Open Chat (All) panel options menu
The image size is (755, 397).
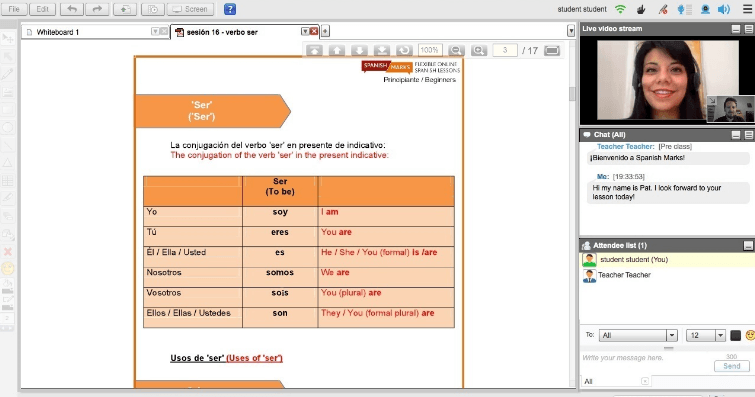point(749,135)
